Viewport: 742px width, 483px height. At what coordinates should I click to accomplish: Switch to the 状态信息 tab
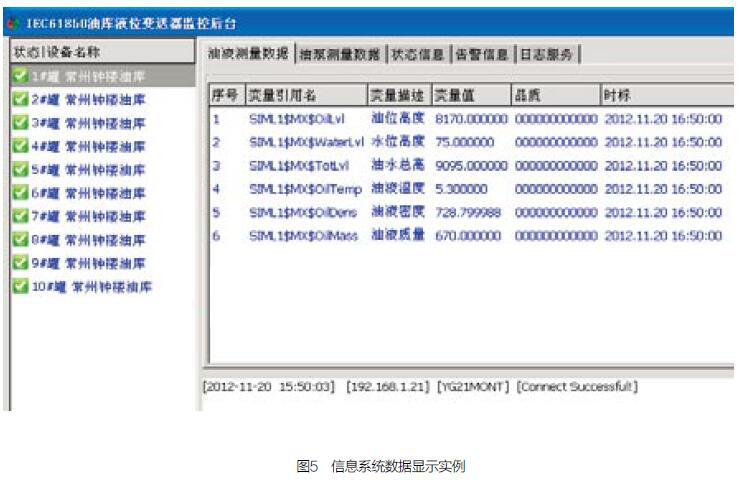coord(417,55)
